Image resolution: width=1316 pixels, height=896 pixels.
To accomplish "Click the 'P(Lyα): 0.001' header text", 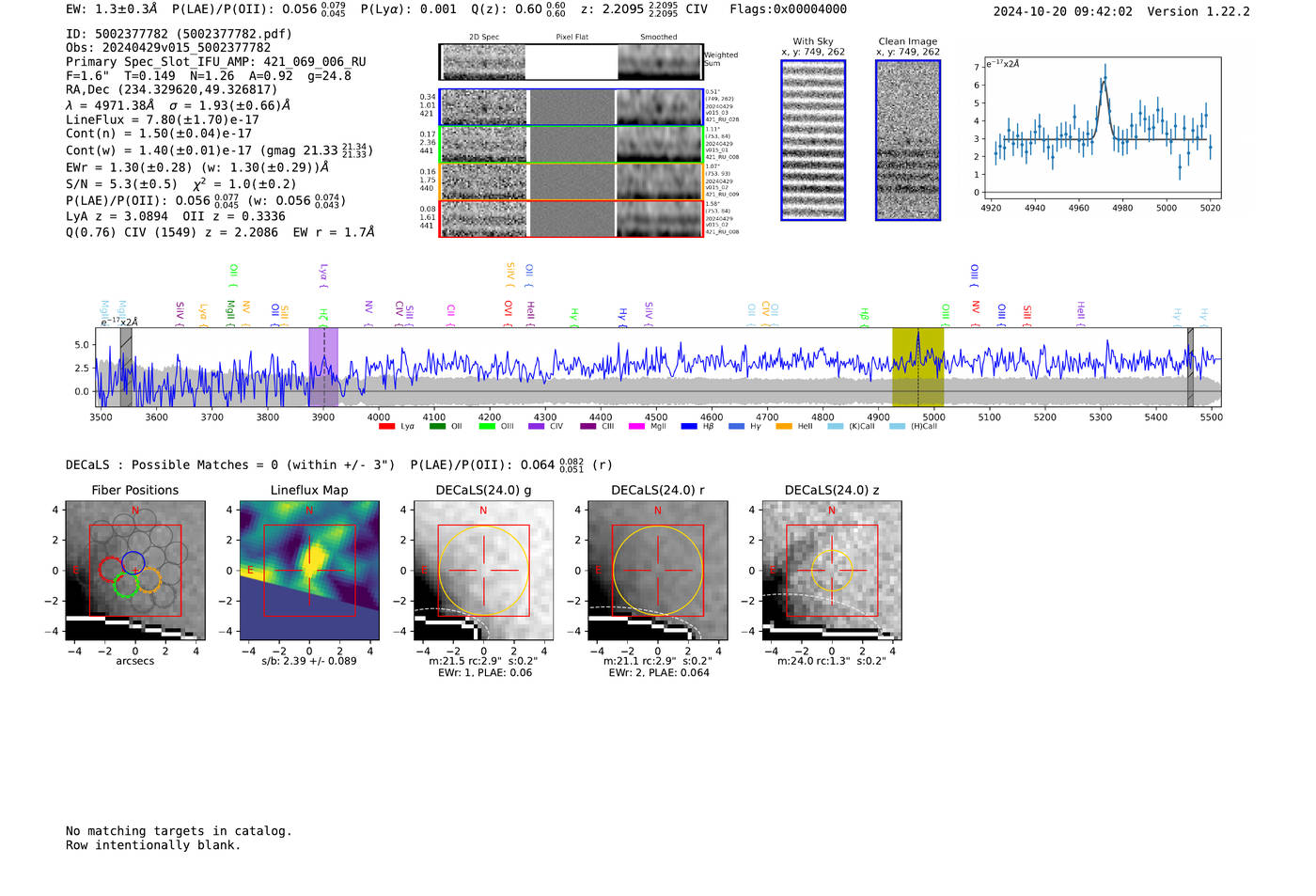I will [x=409, y=9].
